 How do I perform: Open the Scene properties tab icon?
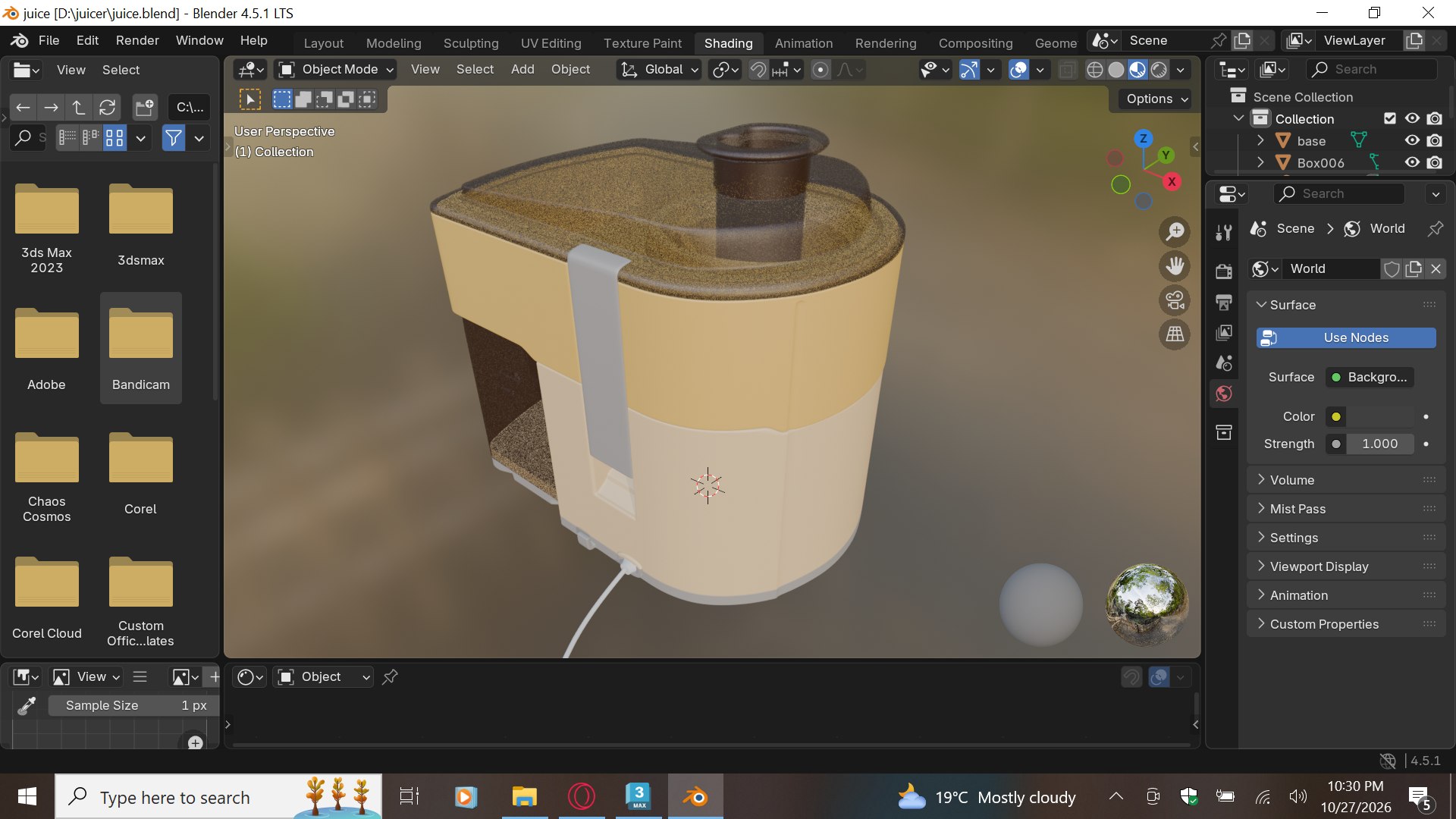(x=1223, y=363)
